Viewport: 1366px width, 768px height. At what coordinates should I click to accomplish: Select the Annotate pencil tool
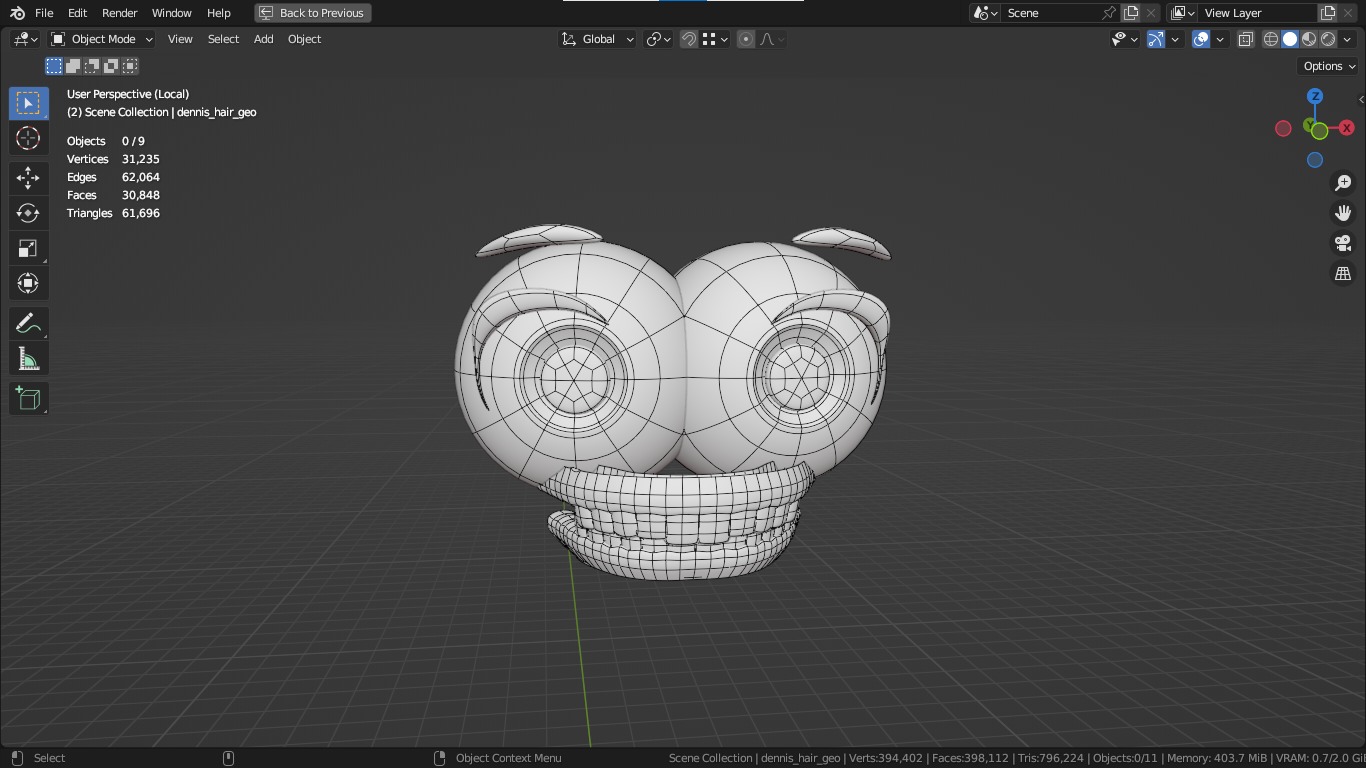(x=28, y=324)
